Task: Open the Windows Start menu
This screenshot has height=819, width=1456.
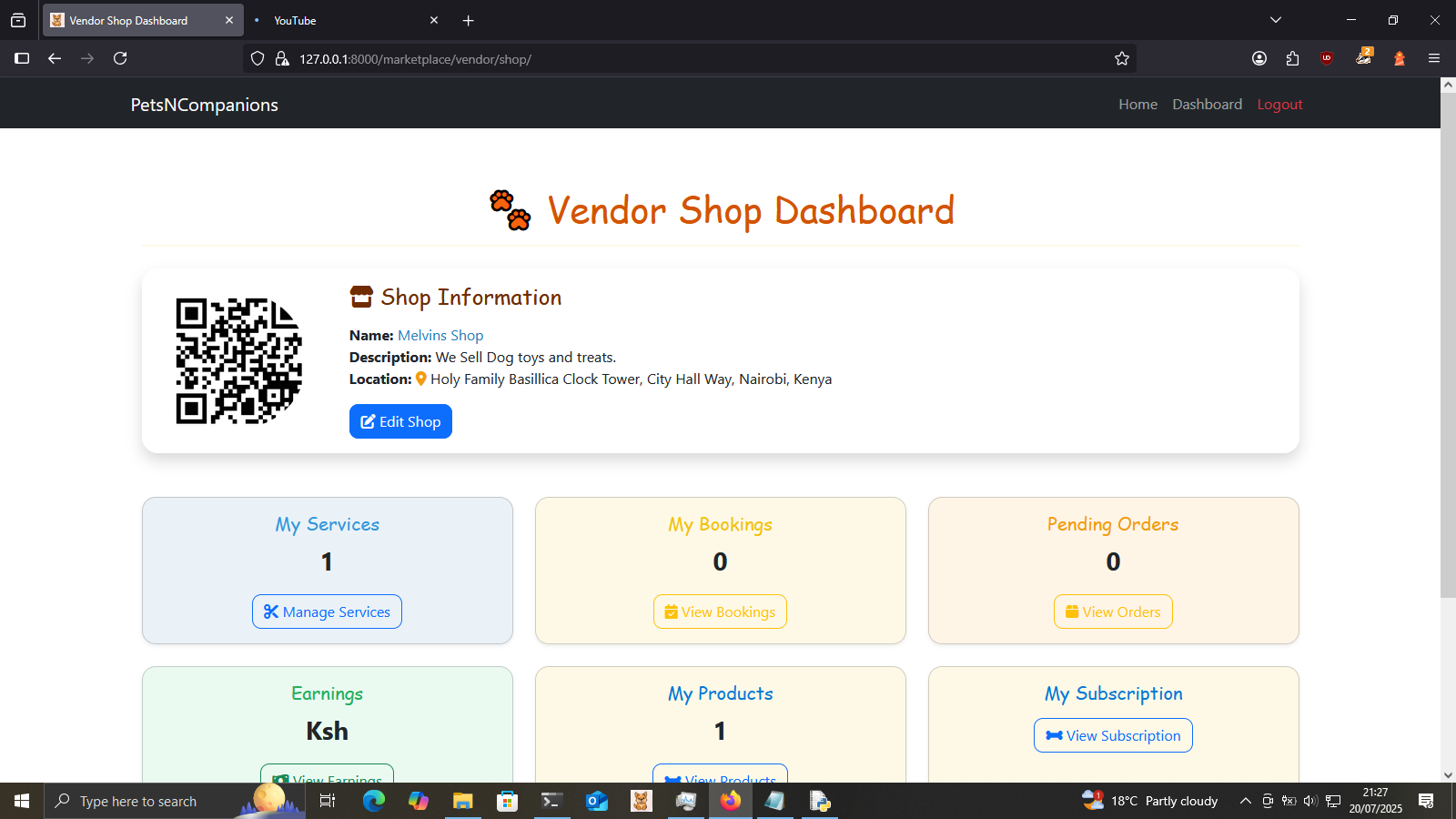Action: 22,801
